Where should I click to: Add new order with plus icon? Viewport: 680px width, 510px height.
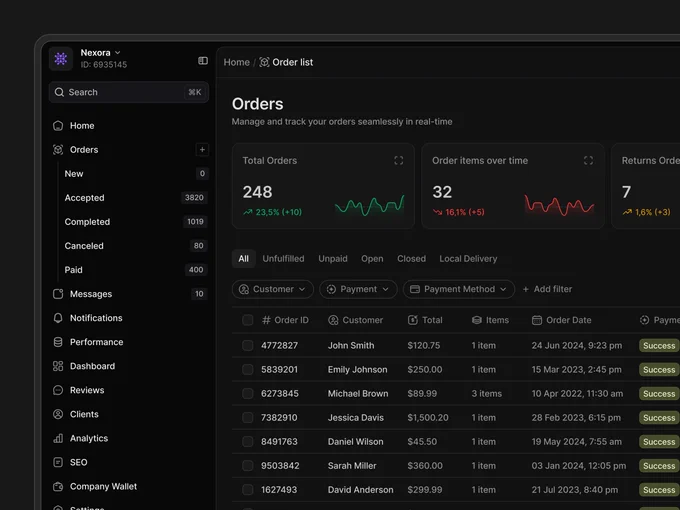[x=202, y=150]
